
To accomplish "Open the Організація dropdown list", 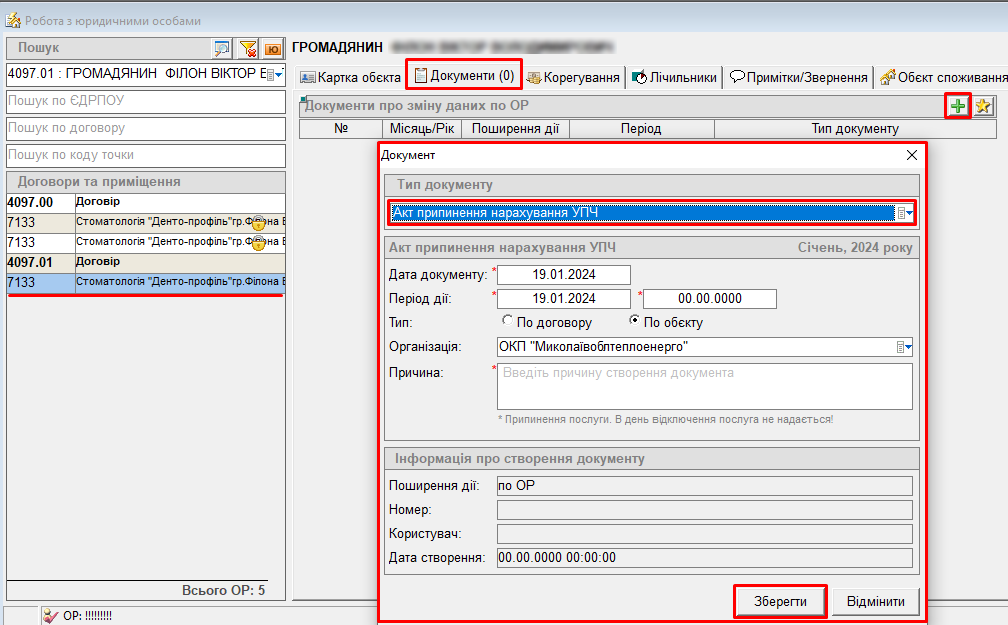I will point(904,347).
